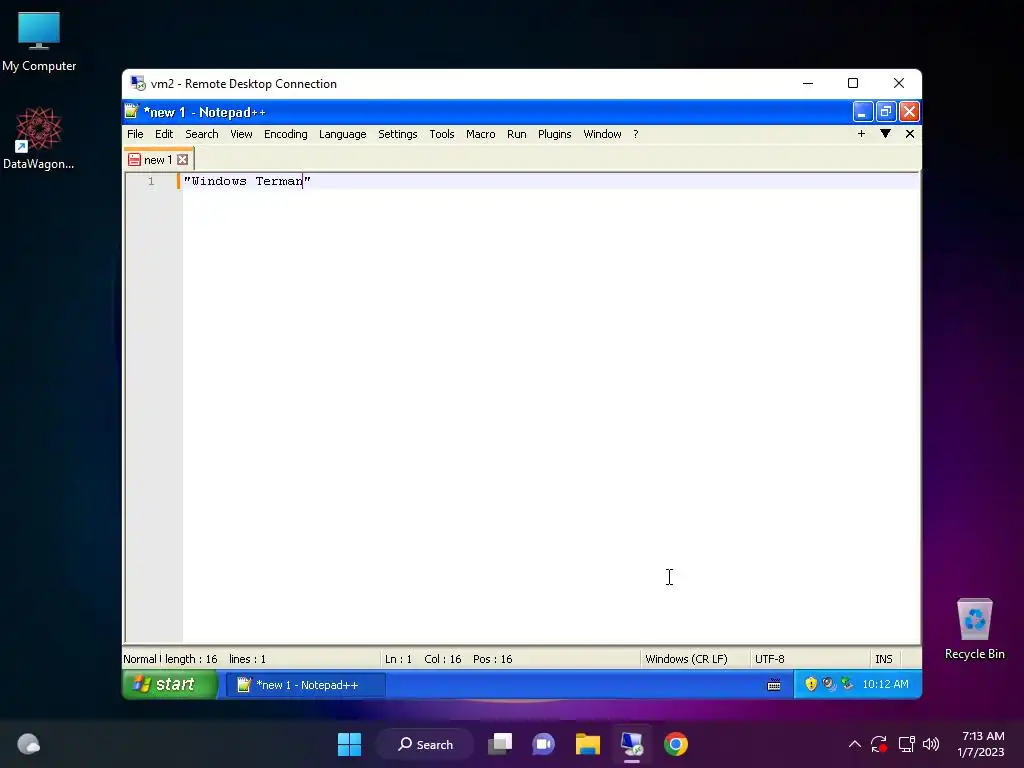Click the volume speaker tray icon

click(x=931, y=744)
